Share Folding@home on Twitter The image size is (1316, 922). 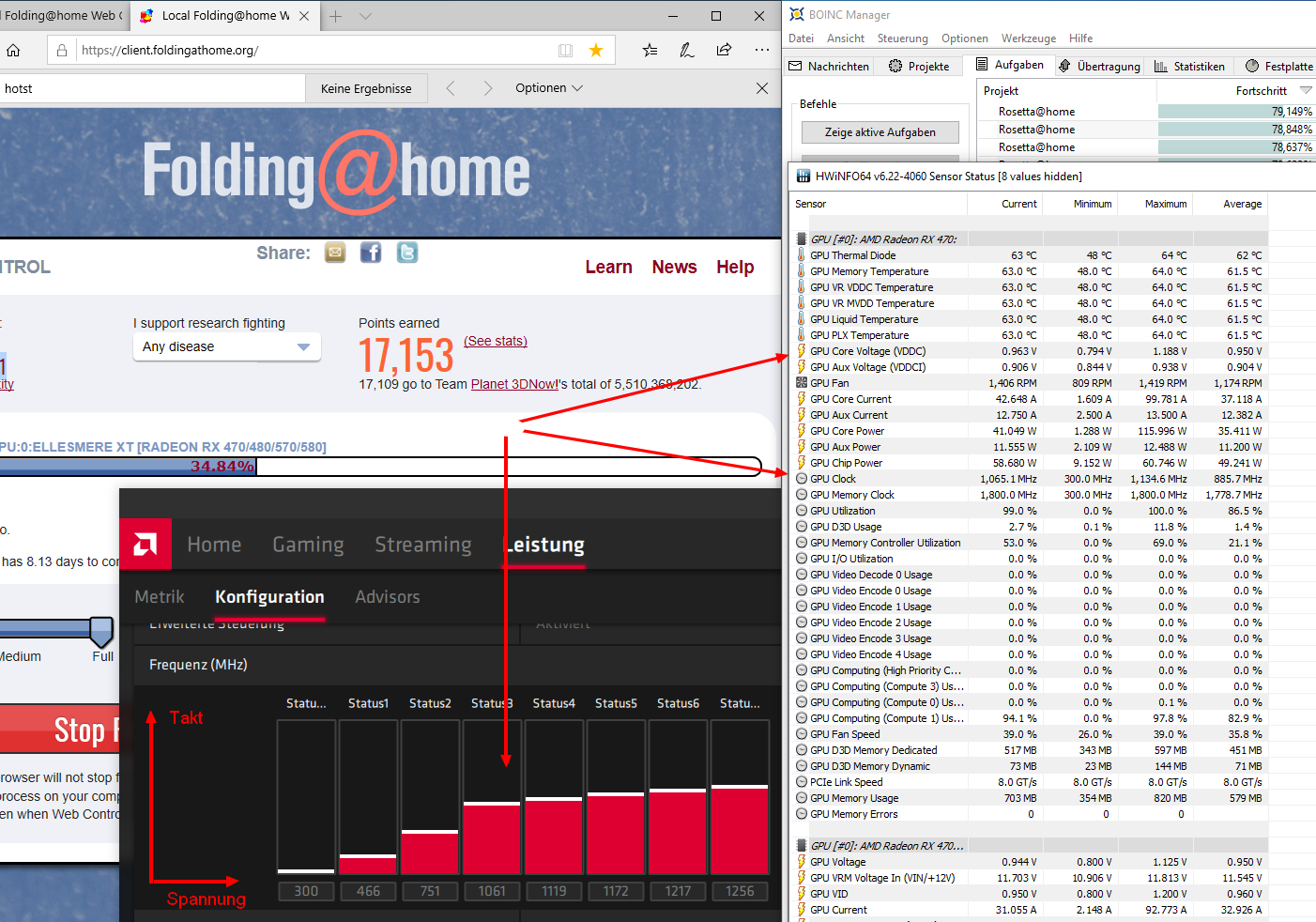(406, 253)
